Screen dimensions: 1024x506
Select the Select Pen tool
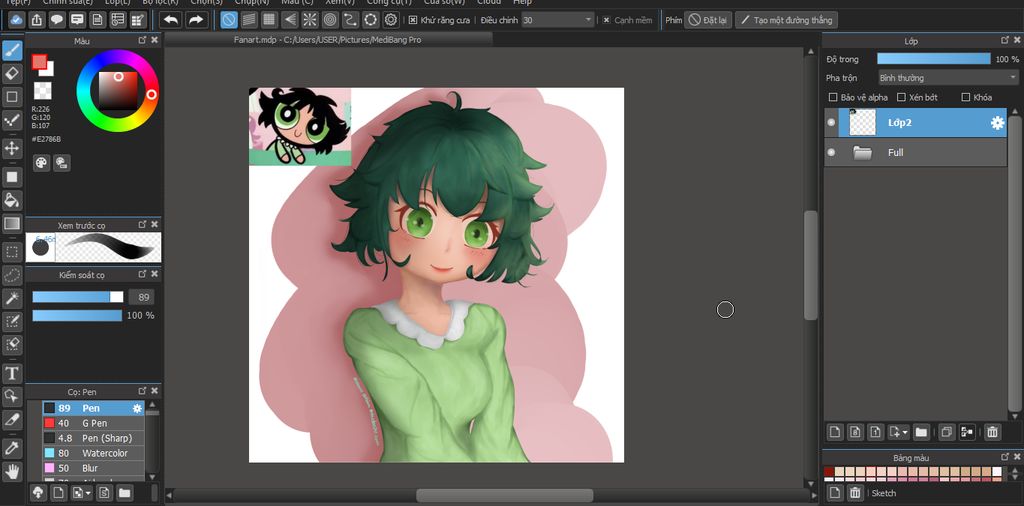12,321
